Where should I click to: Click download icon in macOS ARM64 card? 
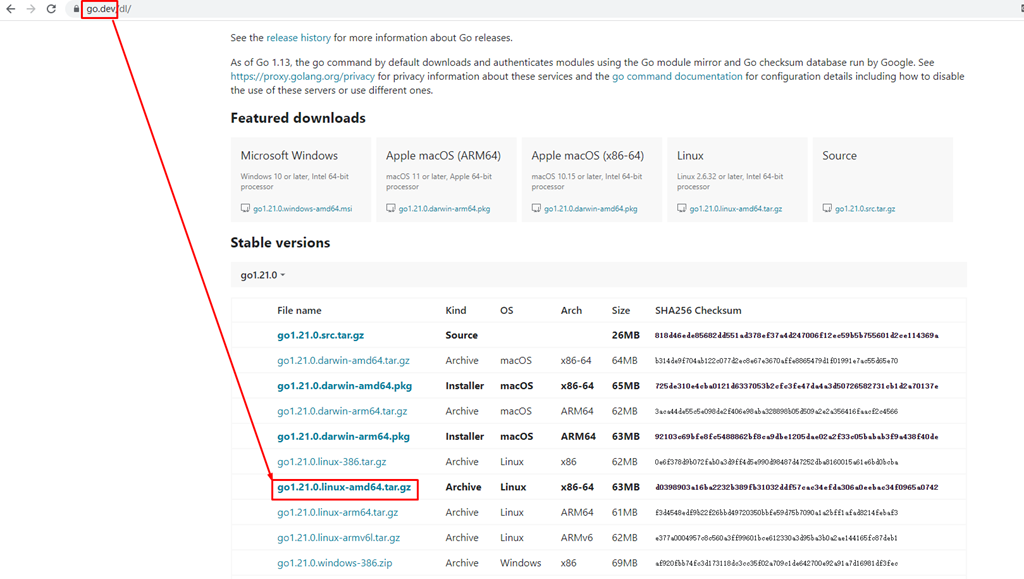391,208
